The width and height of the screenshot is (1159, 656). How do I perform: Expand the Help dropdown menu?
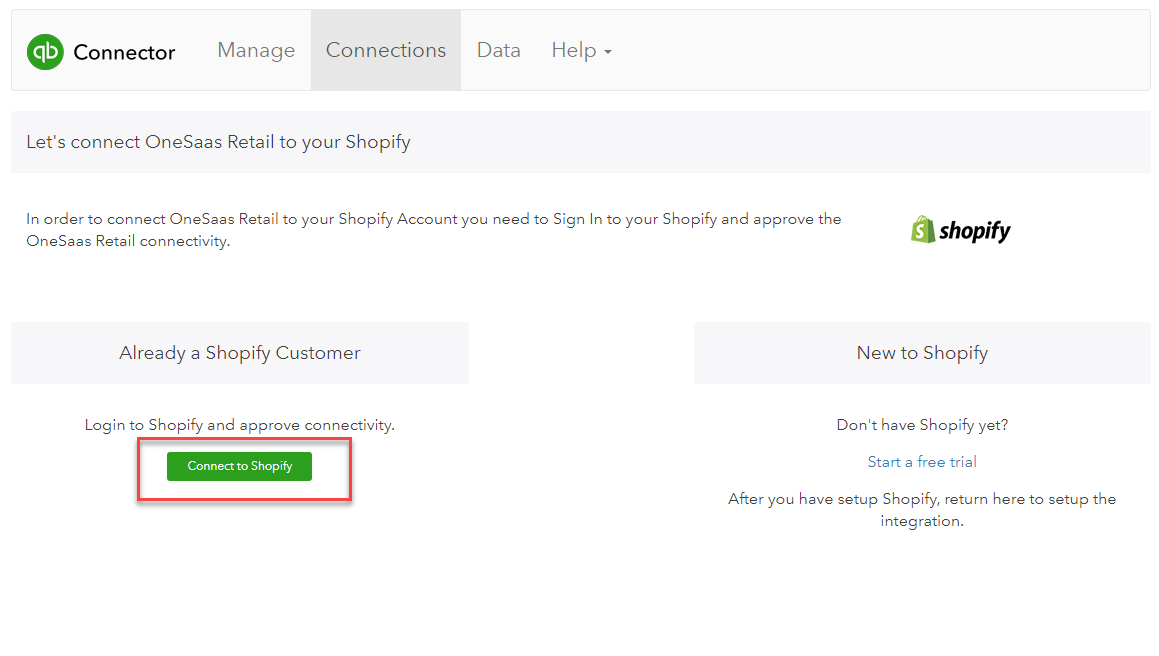[x=582, y=50]
